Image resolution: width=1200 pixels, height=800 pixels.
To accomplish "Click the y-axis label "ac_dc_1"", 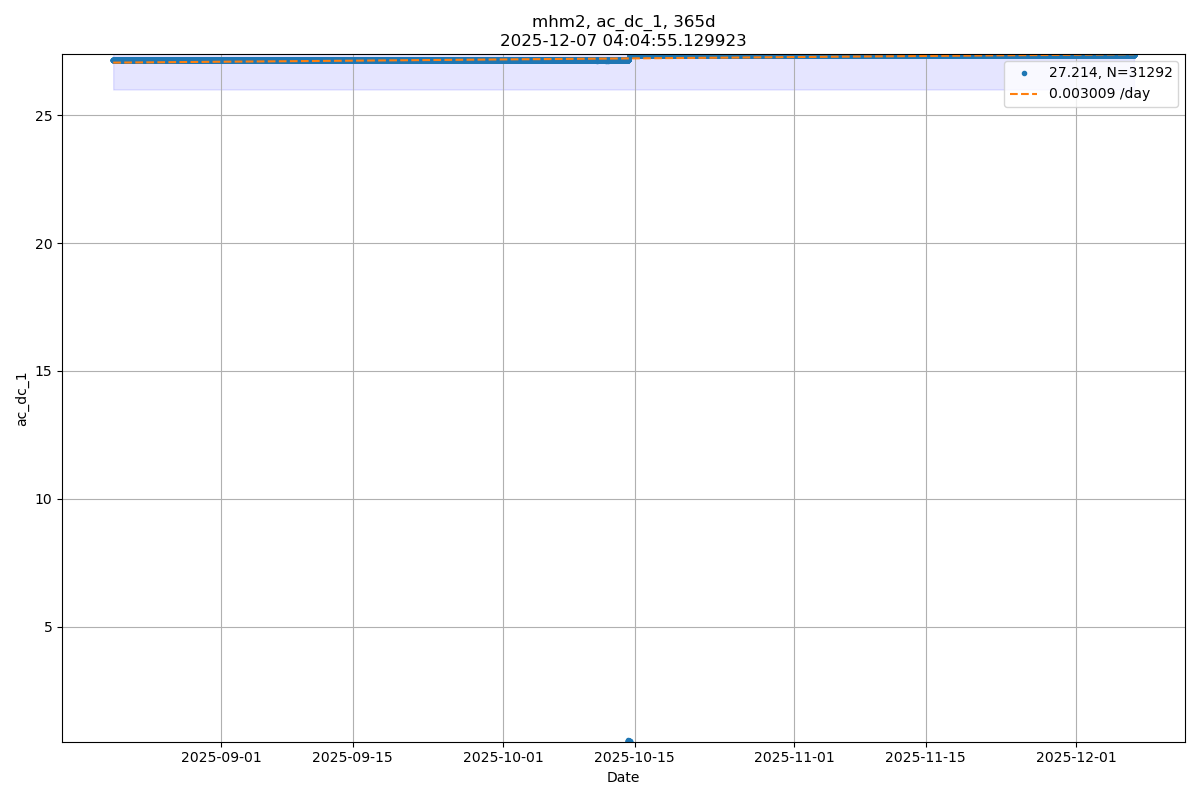I will tap(22, 399).
